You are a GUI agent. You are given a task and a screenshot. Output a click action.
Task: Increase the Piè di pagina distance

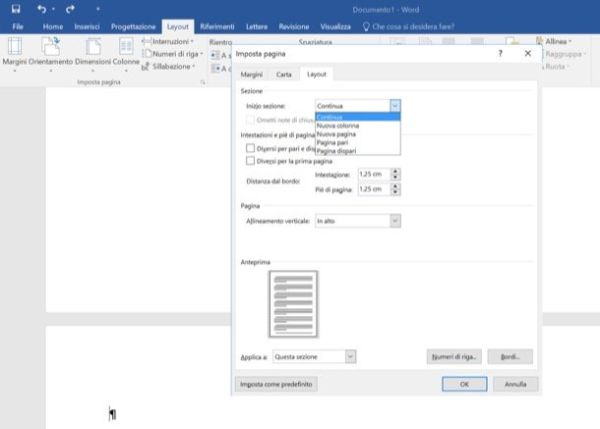[396, 186]
